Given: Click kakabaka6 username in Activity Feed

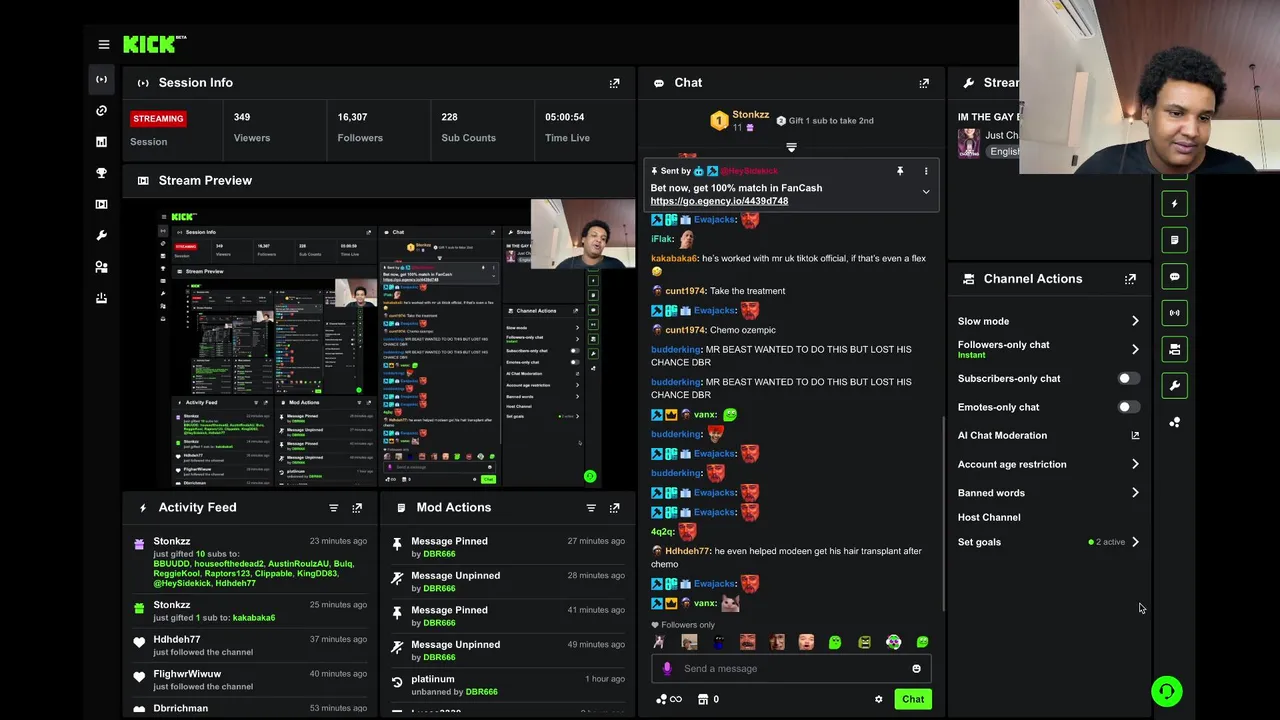Looking at the screenshot, I should [x=254, y=618].
